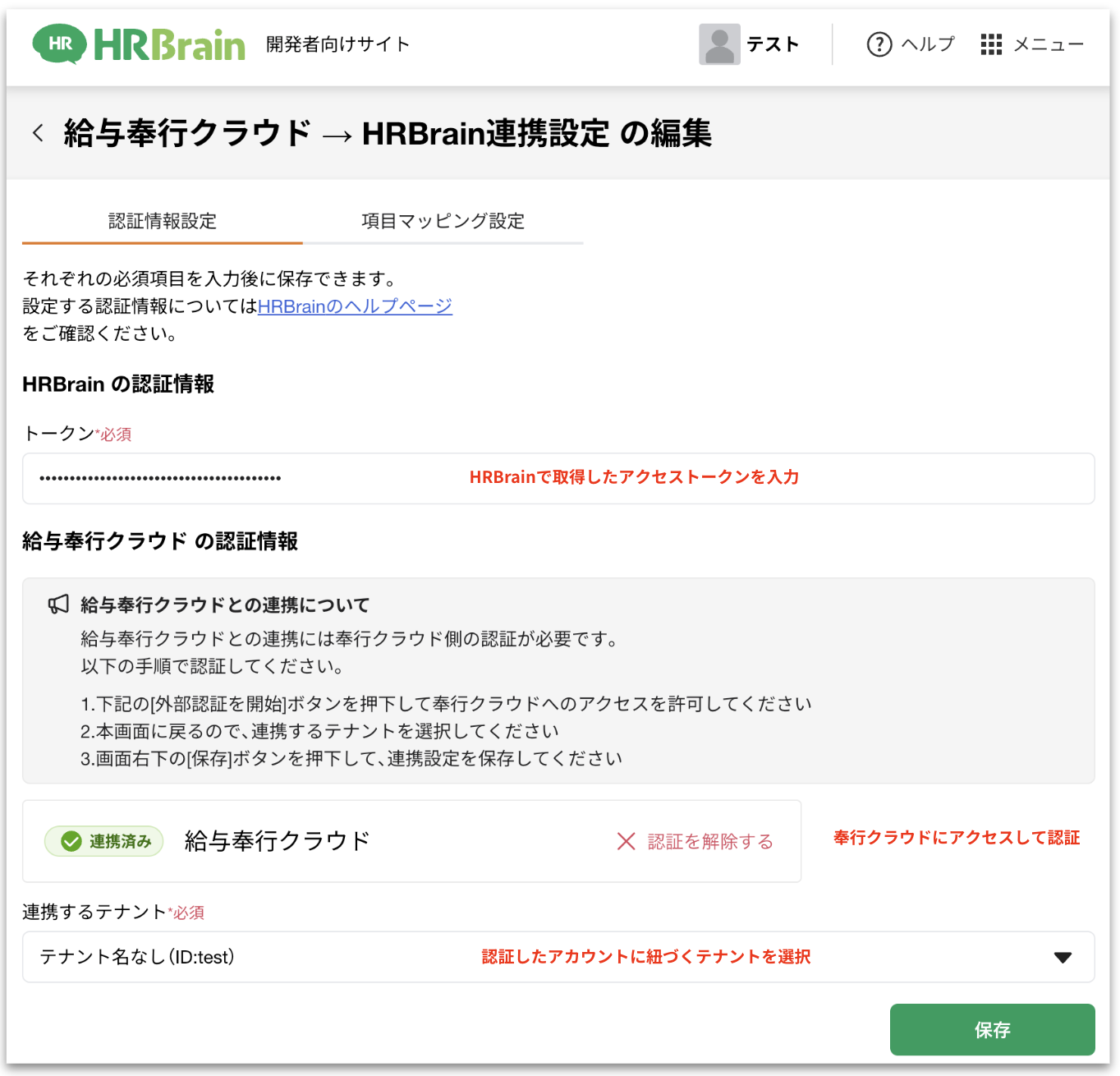
Task: Open the HRBrainのヘルプページ link
Action: click(355, 306)
